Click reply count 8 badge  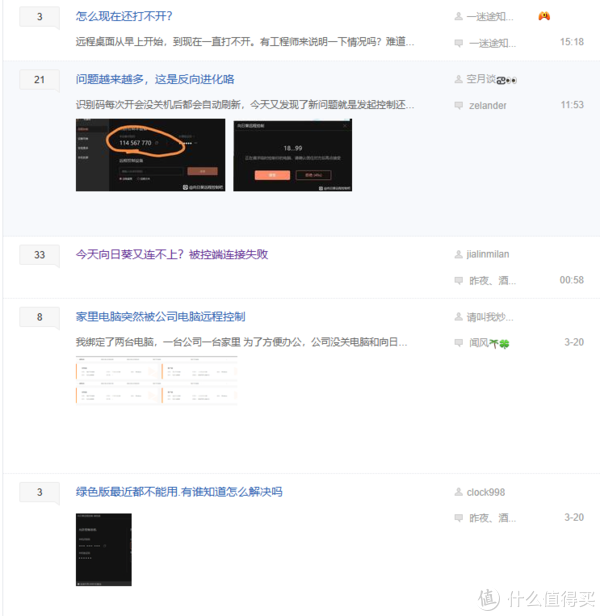[x=39, y=317]
